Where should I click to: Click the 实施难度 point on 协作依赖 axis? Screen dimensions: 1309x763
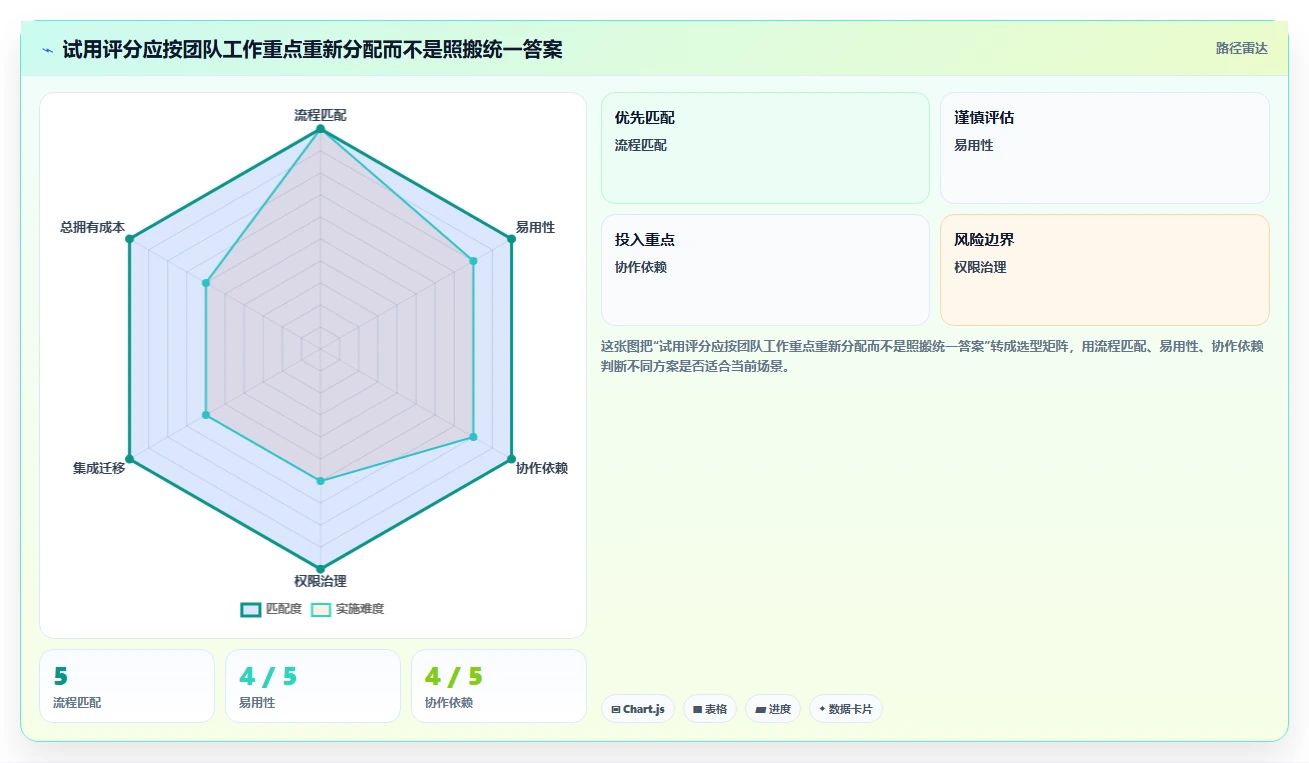coord(473,437)
